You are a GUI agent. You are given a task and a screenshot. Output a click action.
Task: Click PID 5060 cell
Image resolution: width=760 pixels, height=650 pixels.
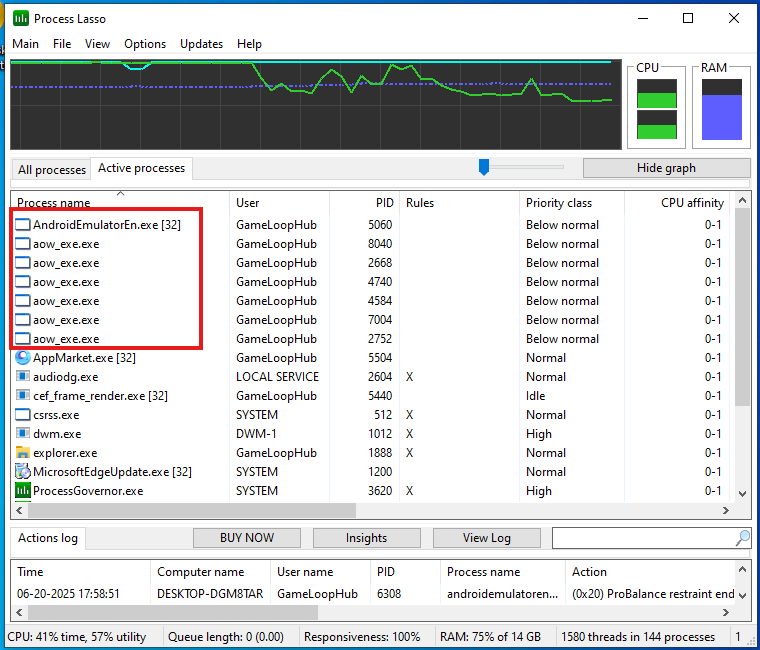click(380, 225)
